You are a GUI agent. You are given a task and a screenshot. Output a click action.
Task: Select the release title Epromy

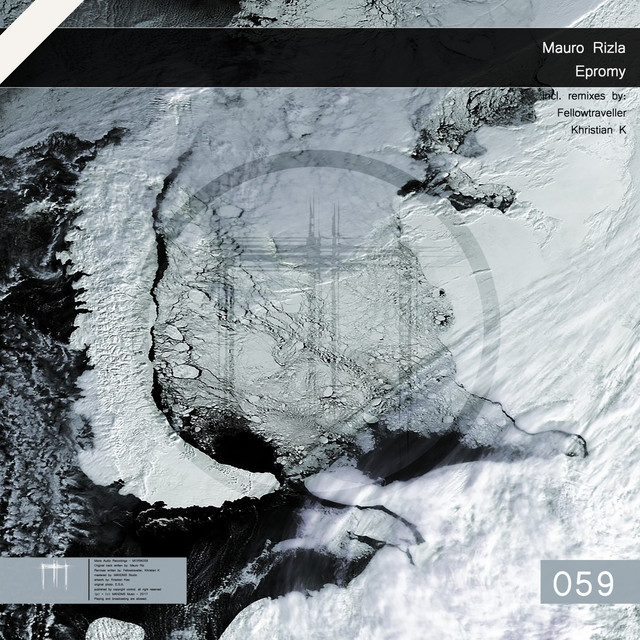click(600, 72)
